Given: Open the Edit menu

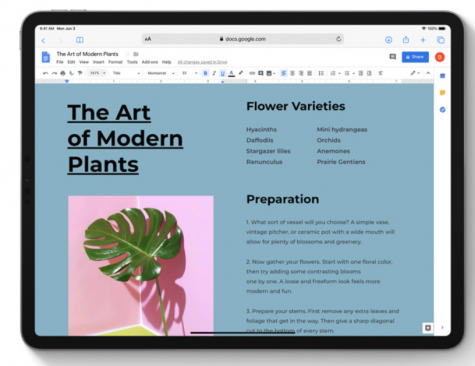Looking at the screenshot, I should [71, 62].
